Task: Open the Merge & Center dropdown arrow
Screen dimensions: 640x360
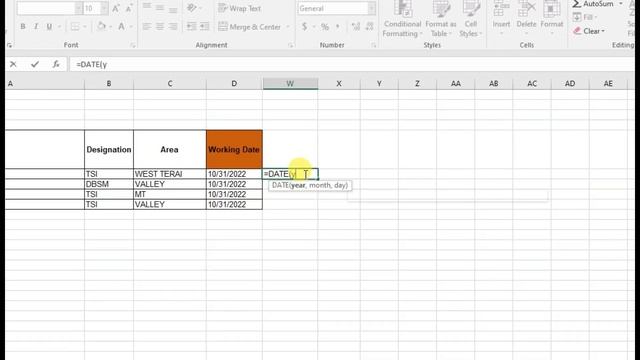Action: pos(288,27)
